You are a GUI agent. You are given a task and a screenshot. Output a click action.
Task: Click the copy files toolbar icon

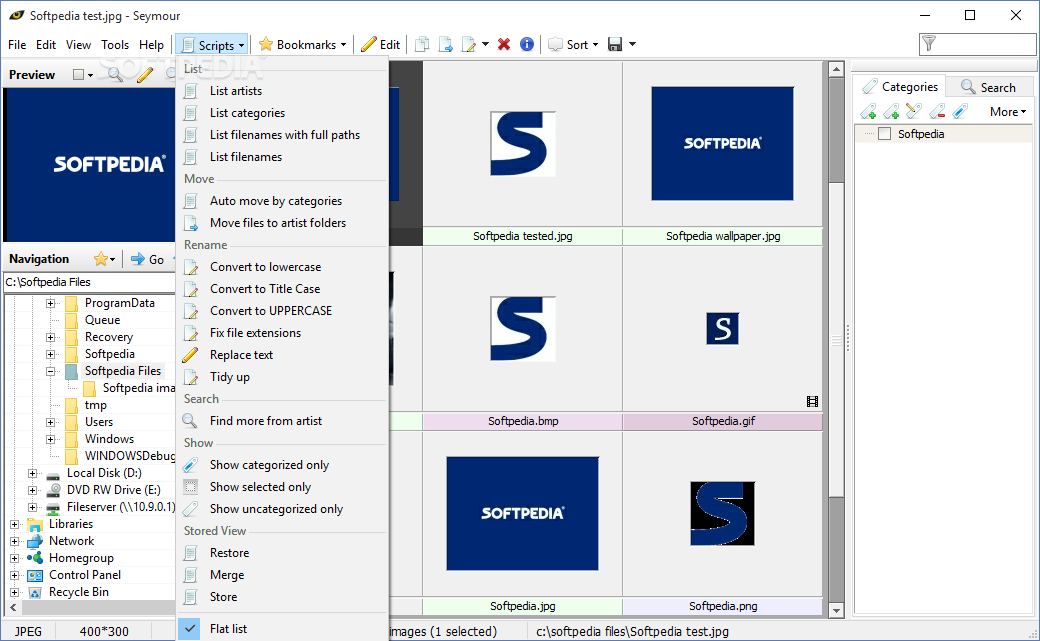pos(421,44)
